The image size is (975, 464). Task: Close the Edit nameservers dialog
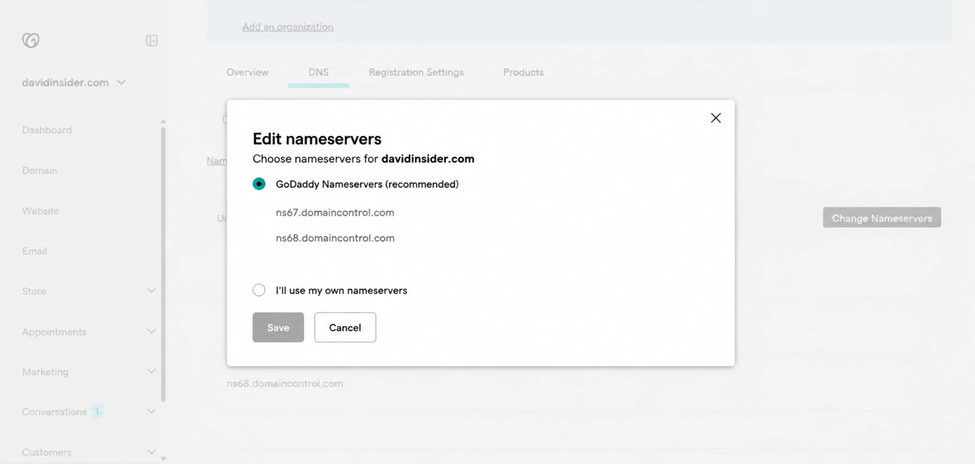(716, 118)
